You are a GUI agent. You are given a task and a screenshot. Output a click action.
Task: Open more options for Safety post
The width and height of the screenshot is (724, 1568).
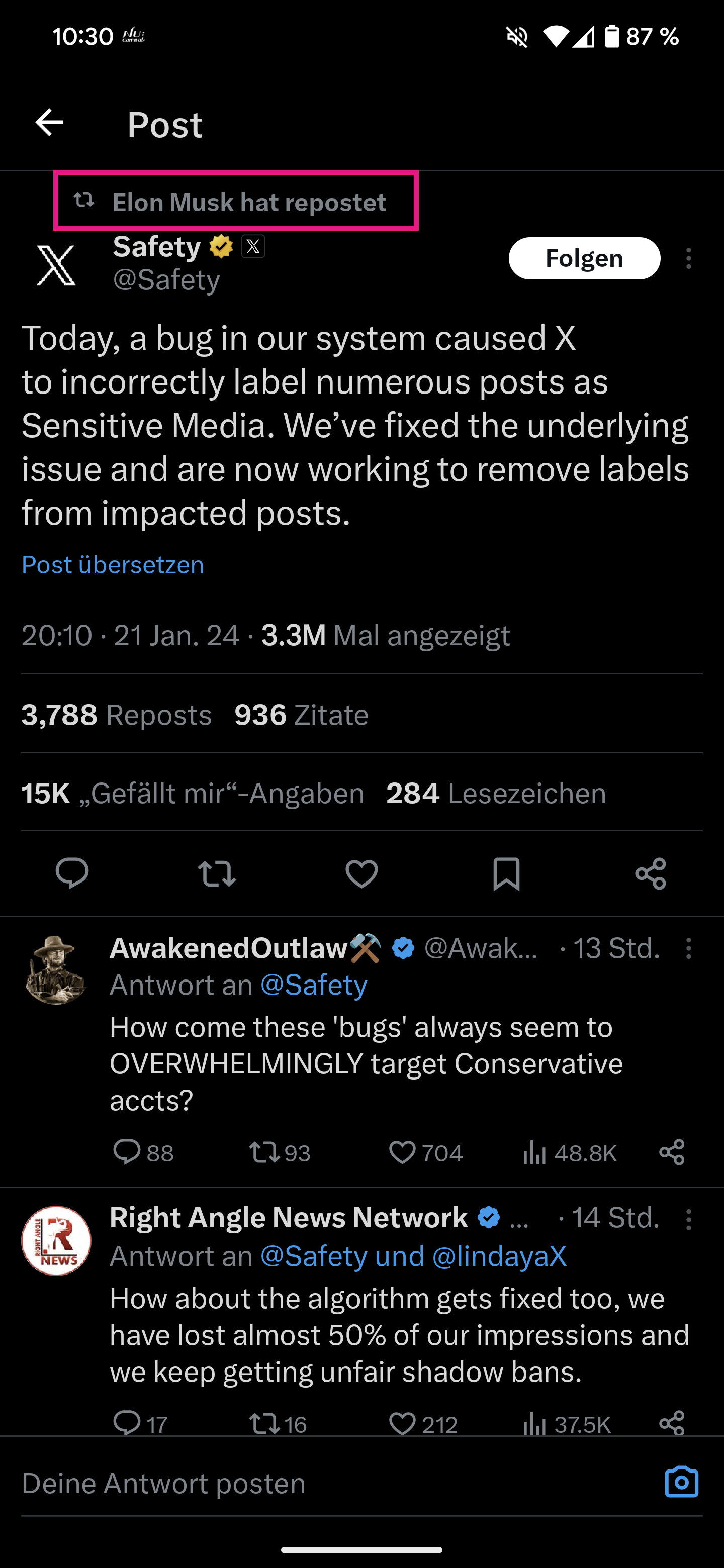click(689, 259)
